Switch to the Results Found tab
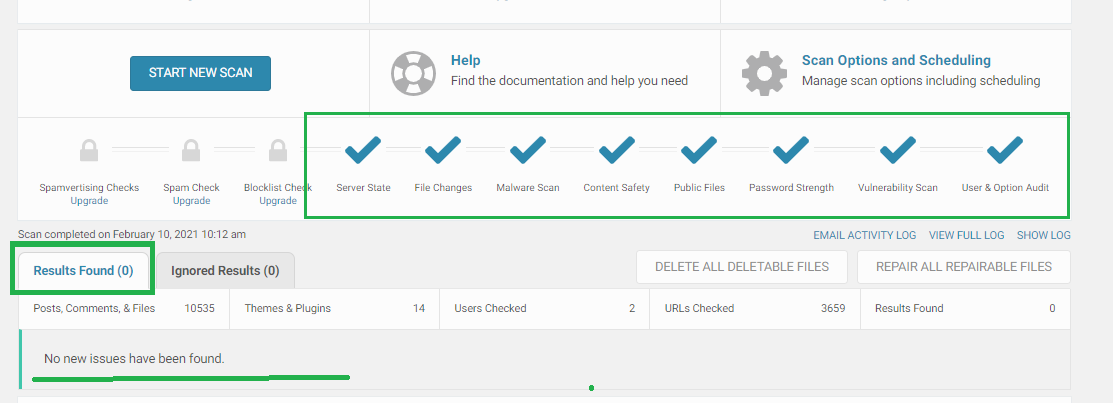The width and height of the screenshot is (1113, 403). [83, 270]
